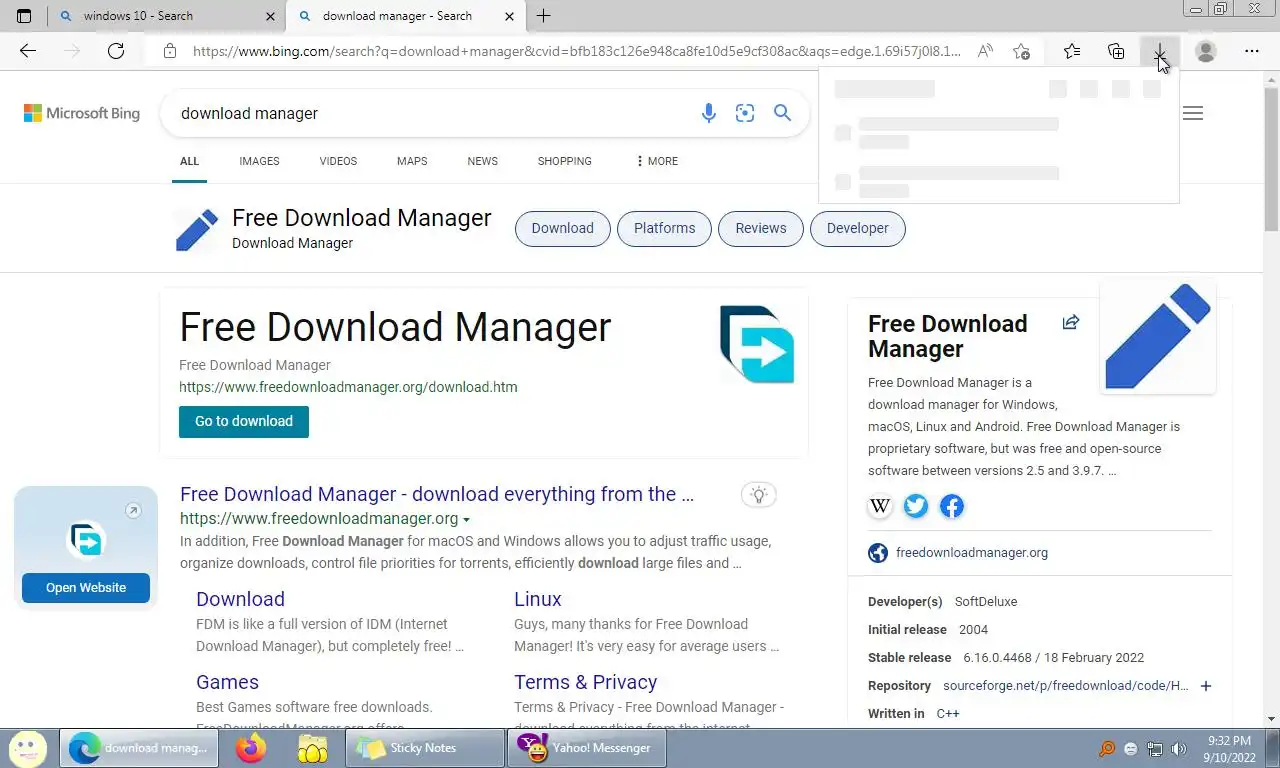The width and height of the screenshot is (1280, 768).
Task: Click the browser address bar URL
Action: (576, 51)
